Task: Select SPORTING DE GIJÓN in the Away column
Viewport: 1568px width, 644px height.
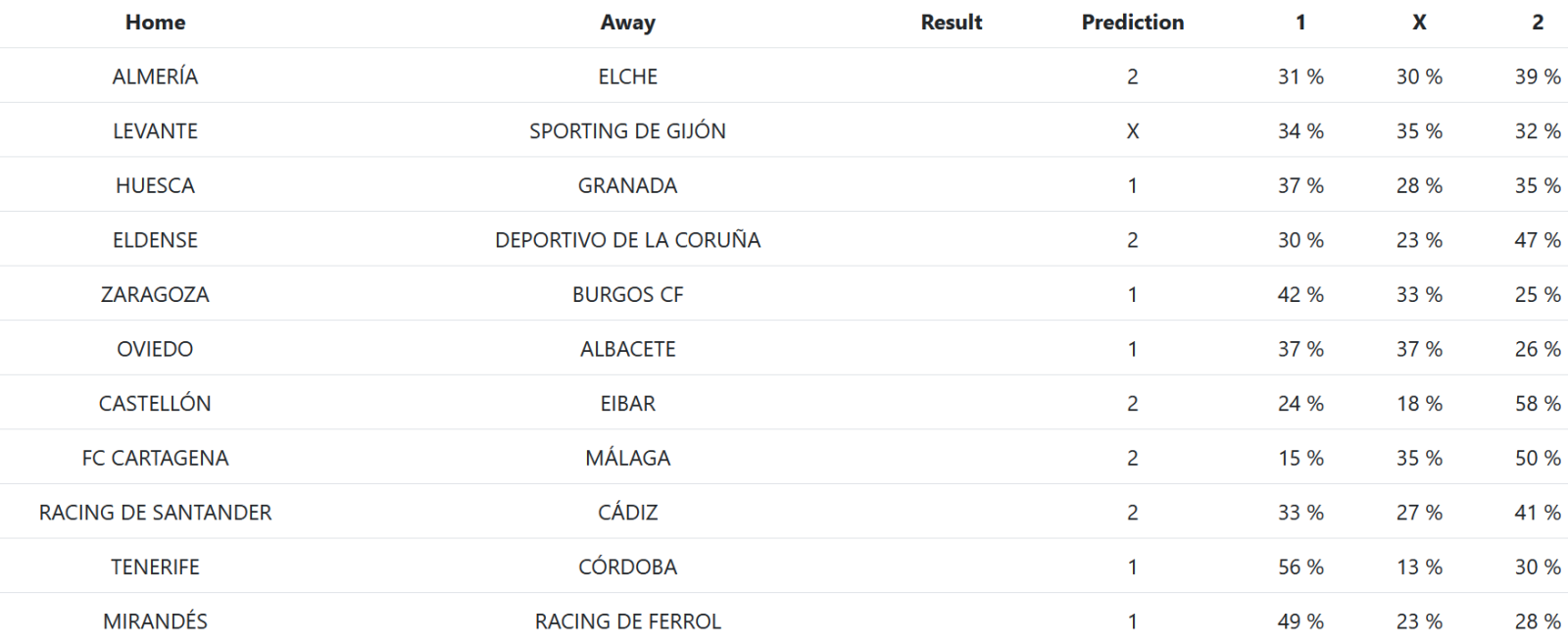Action: click(x=627, y=131)
